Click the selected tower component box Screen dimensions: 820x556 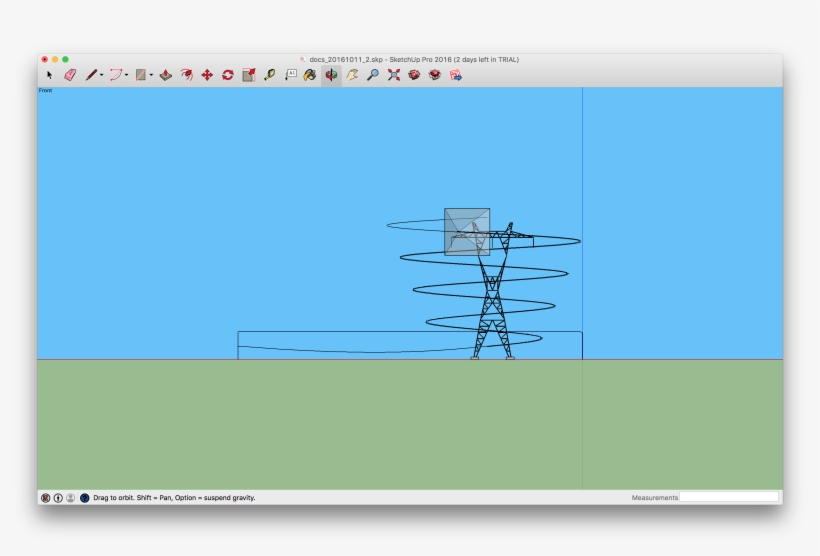[x=467, y=231]
